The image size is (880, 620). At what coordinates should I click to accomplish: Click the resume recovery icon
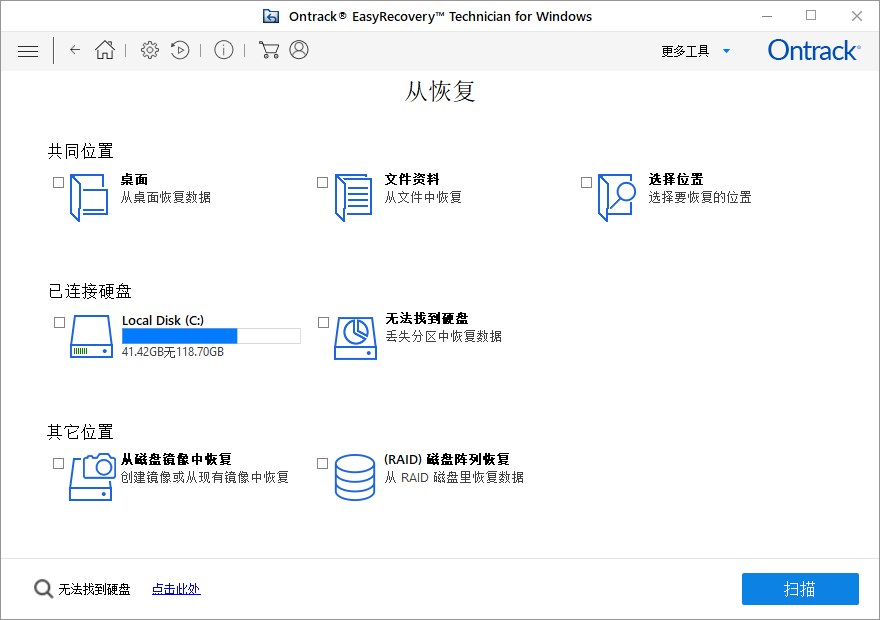(180, 50)
